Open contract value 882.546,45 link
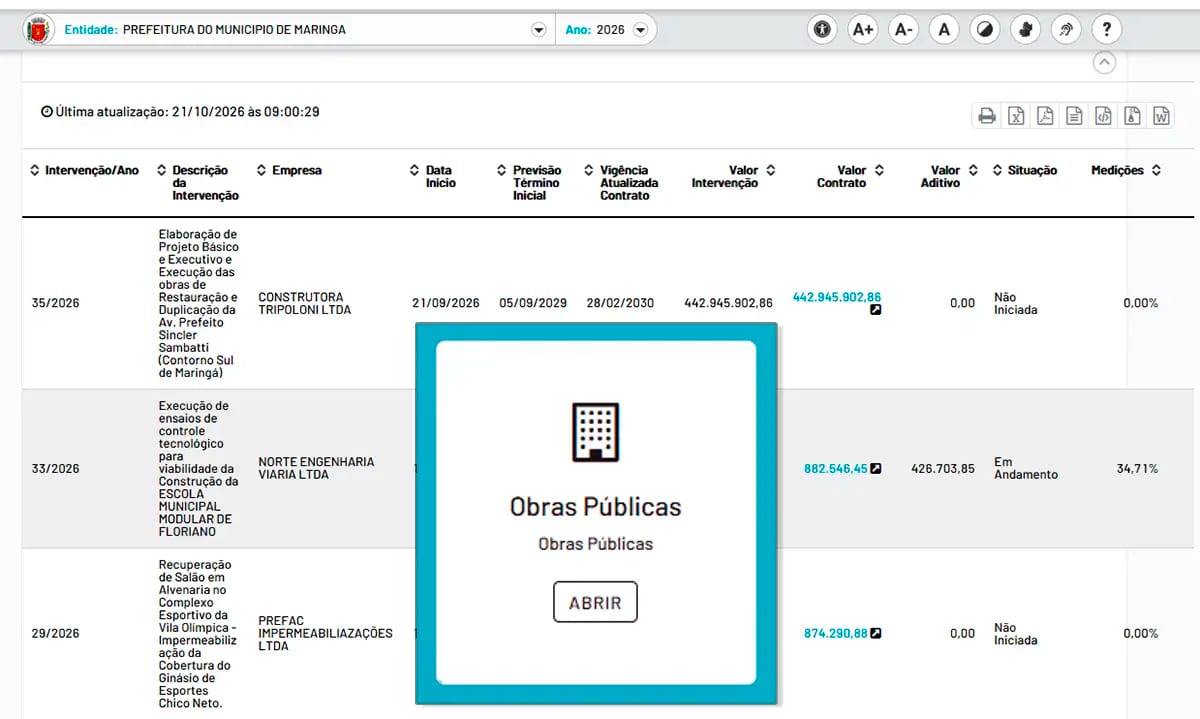This screenshot has width=1200, height=719. click(836, 468)
